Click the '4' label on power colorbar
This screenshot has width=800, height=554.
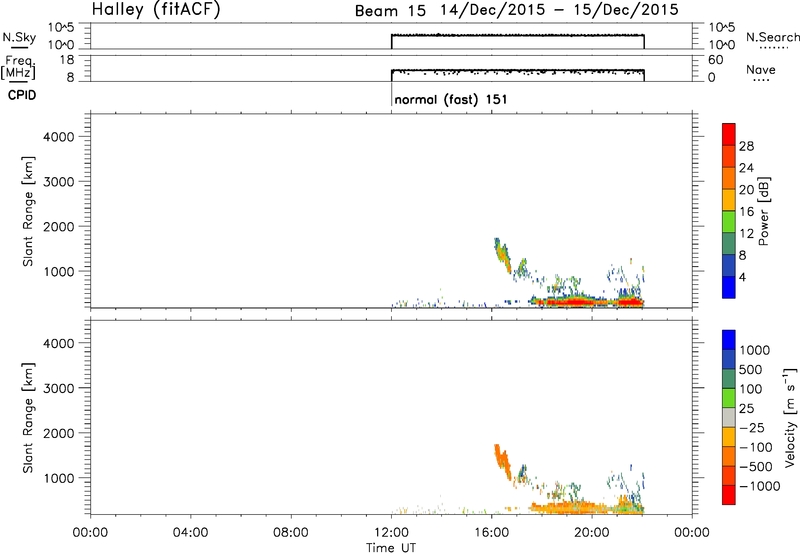coord(743,277)
